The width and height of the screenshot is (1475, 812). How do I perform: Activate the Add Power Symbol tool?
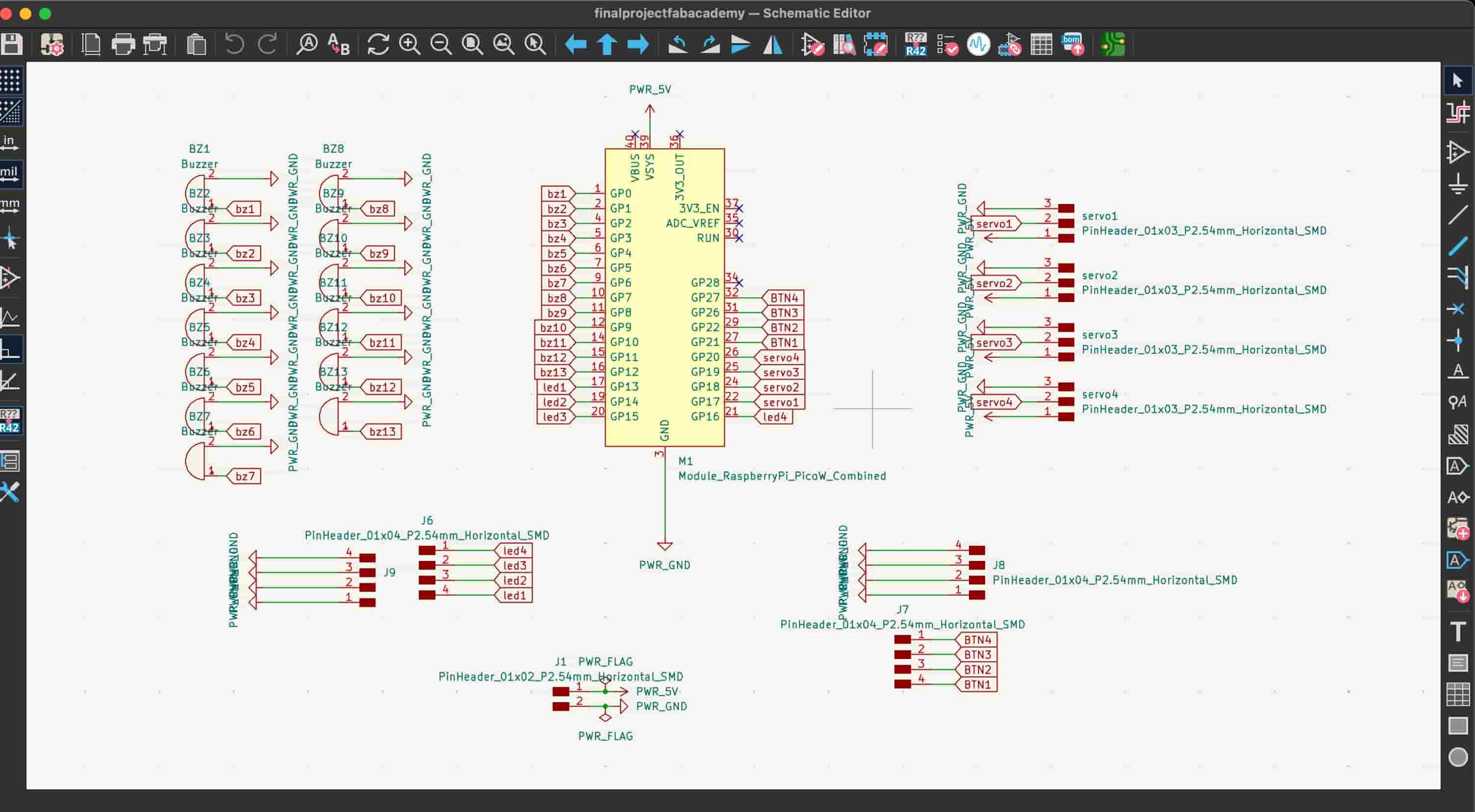click(x=1458, y=183)
